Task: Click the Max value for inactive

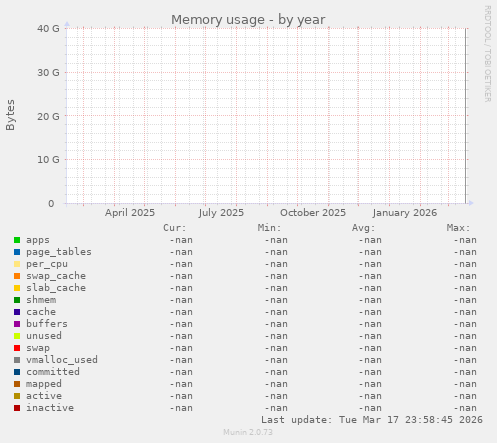Action: 465,408
